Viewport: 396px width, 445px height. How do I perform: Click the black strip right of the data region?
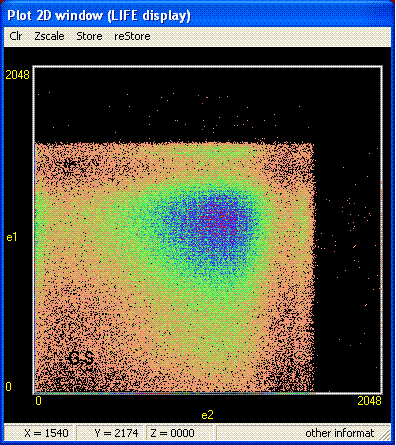coord(348,267)
